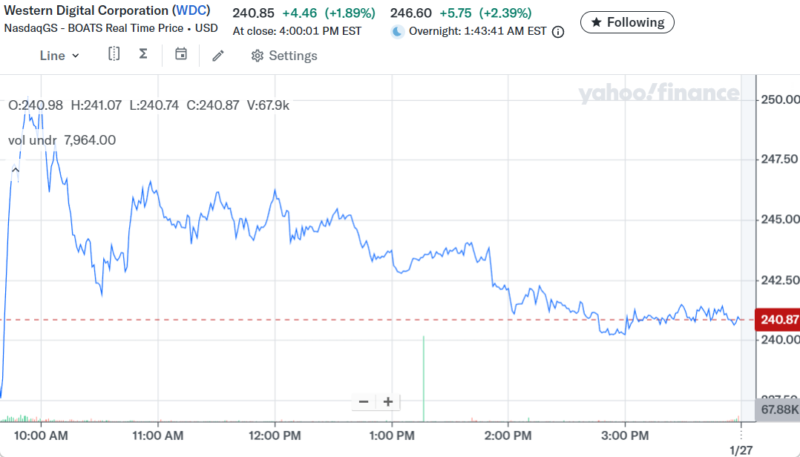Open the indicators sigma icon
Image resolution: width=800 pixels, height=457 pixels.
pos(143,54)
